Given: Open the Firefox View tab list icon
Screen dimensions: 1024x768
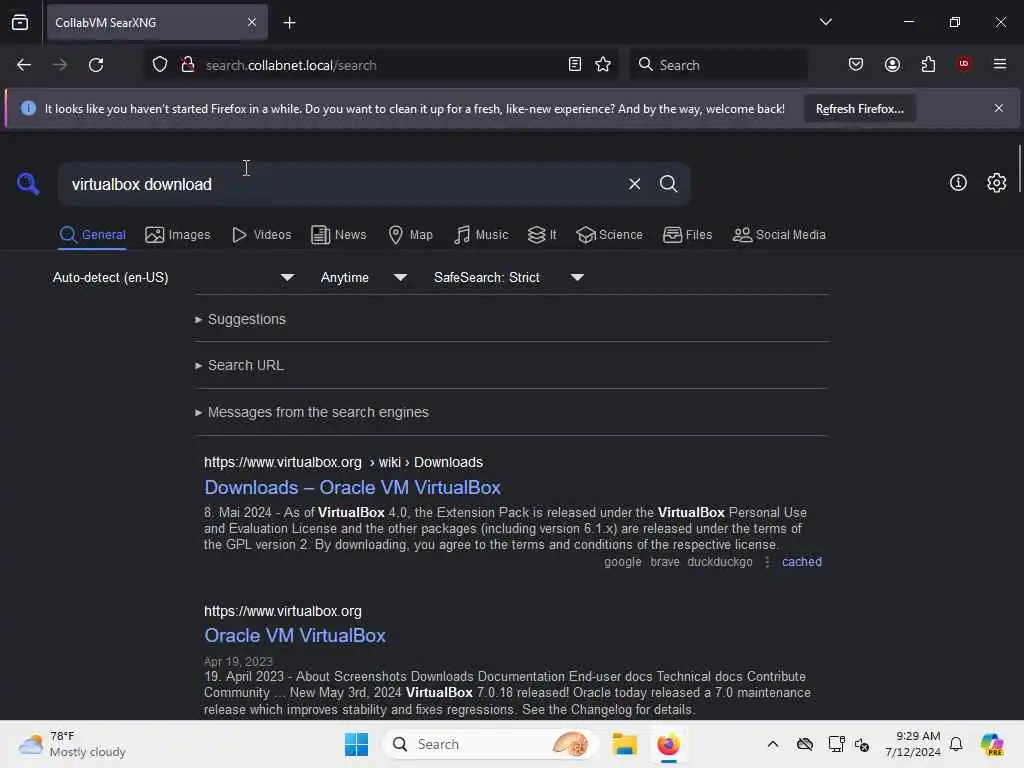Looking at the screenshot, I should [x=20, y=22].
